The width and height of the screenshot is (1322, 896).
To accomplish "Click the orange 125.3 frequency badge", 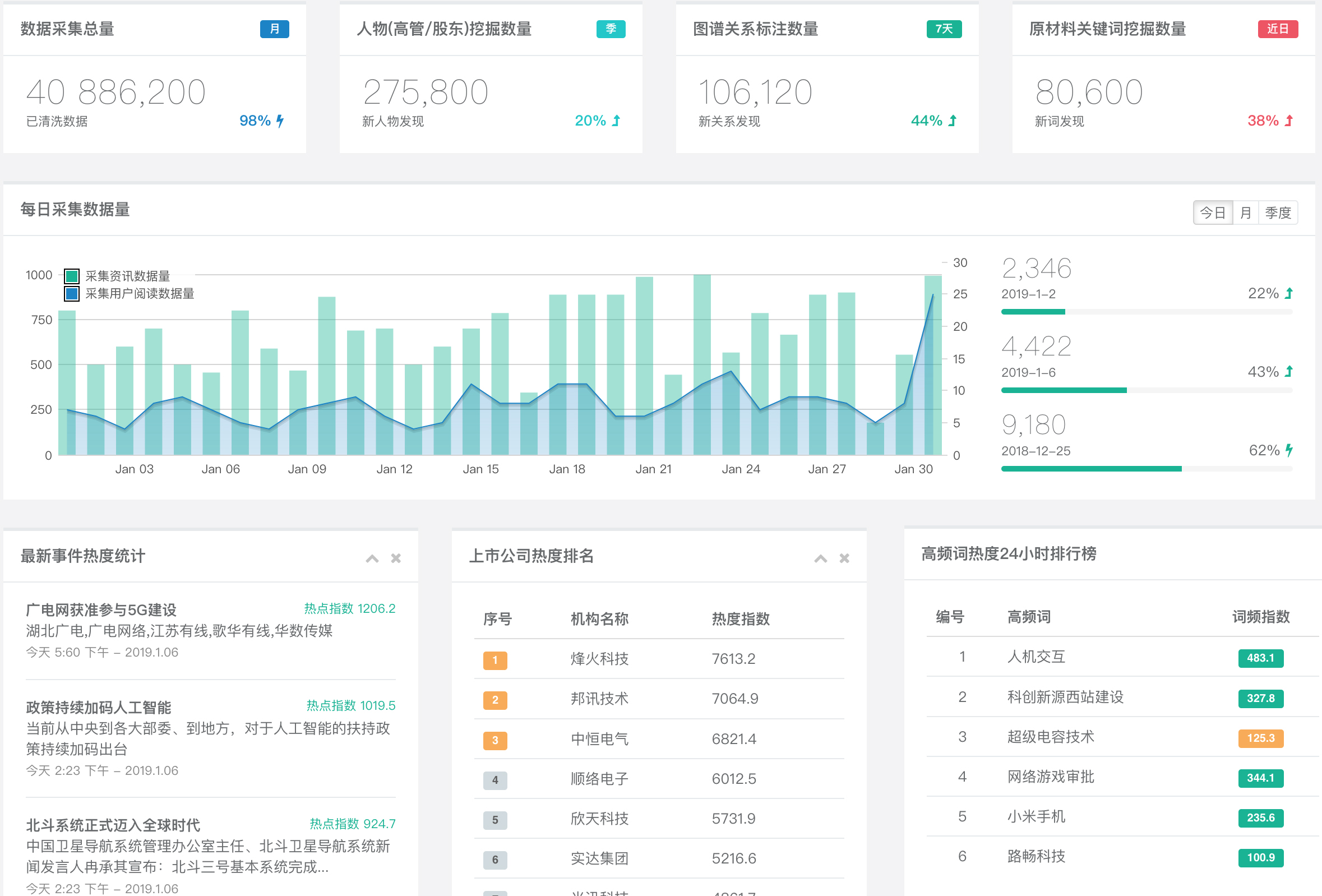I will click(x=1260, y=738).
